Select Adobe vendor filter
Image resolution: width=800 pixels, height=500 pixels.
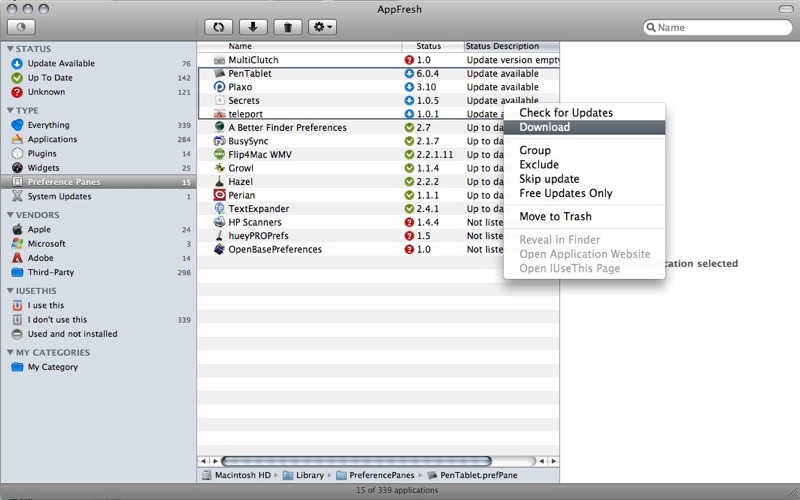tap(98, 258)
